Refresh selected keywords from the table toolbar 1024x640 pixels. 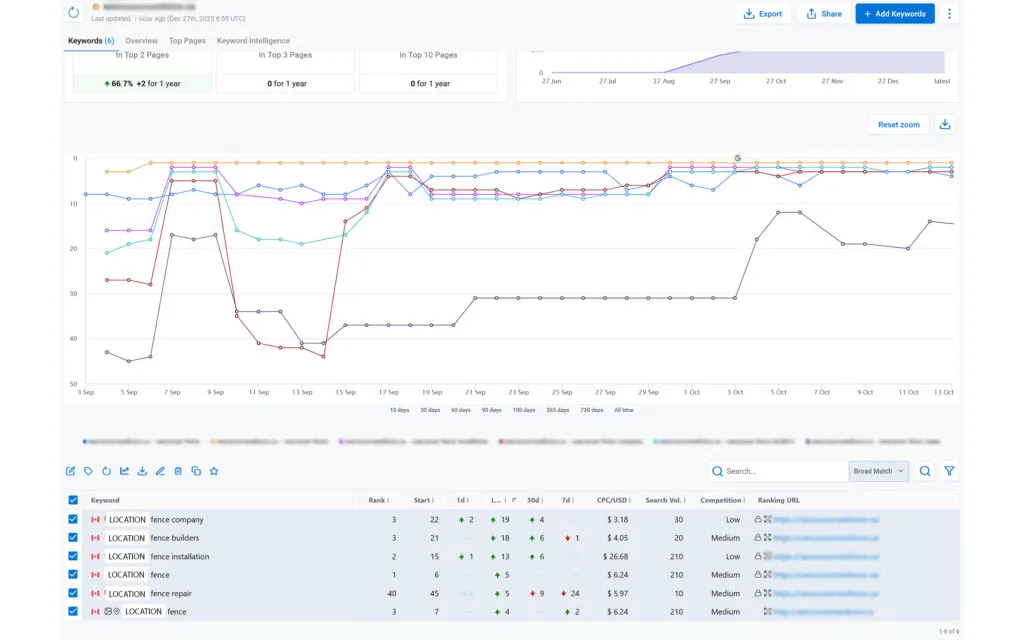106,471
